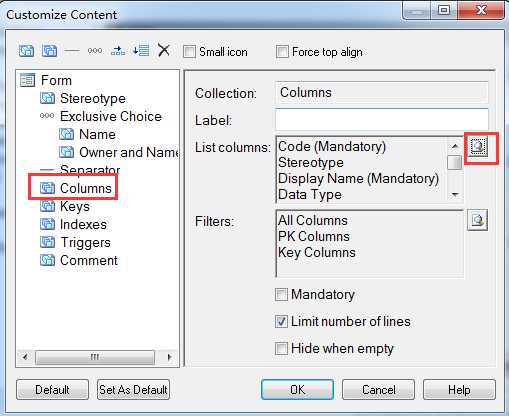Select the Indexes tree item
The height and width of the screenshot is (416, 509).
click(83, 224)
